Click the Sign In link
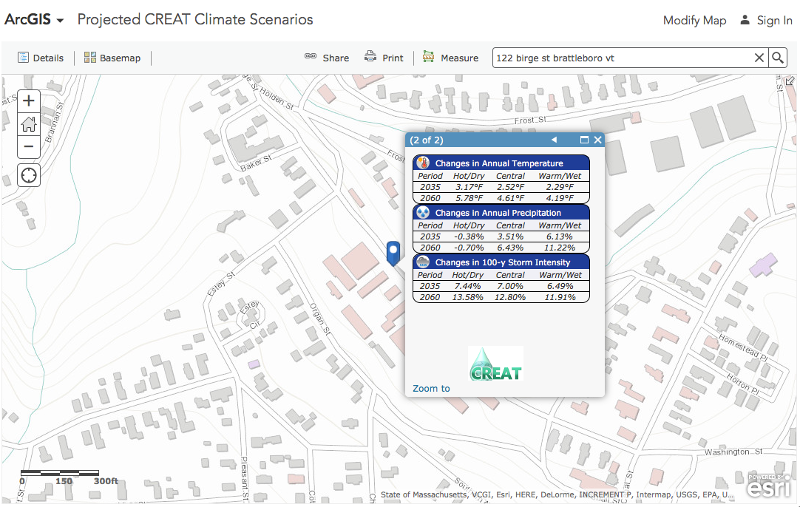This screenshot has width=800, height=507. pos(766,20)
